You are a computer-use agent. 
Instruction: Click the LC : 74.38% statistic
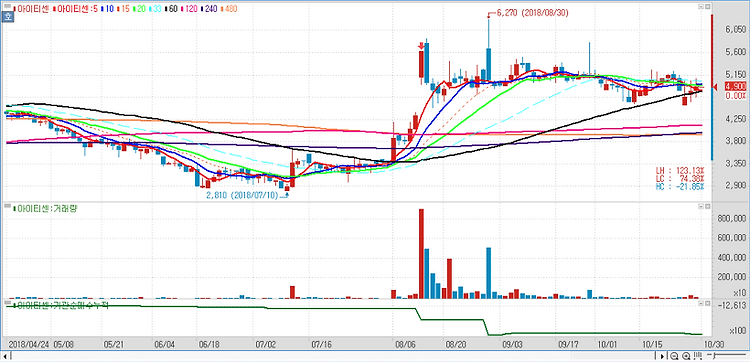[680, 178]
